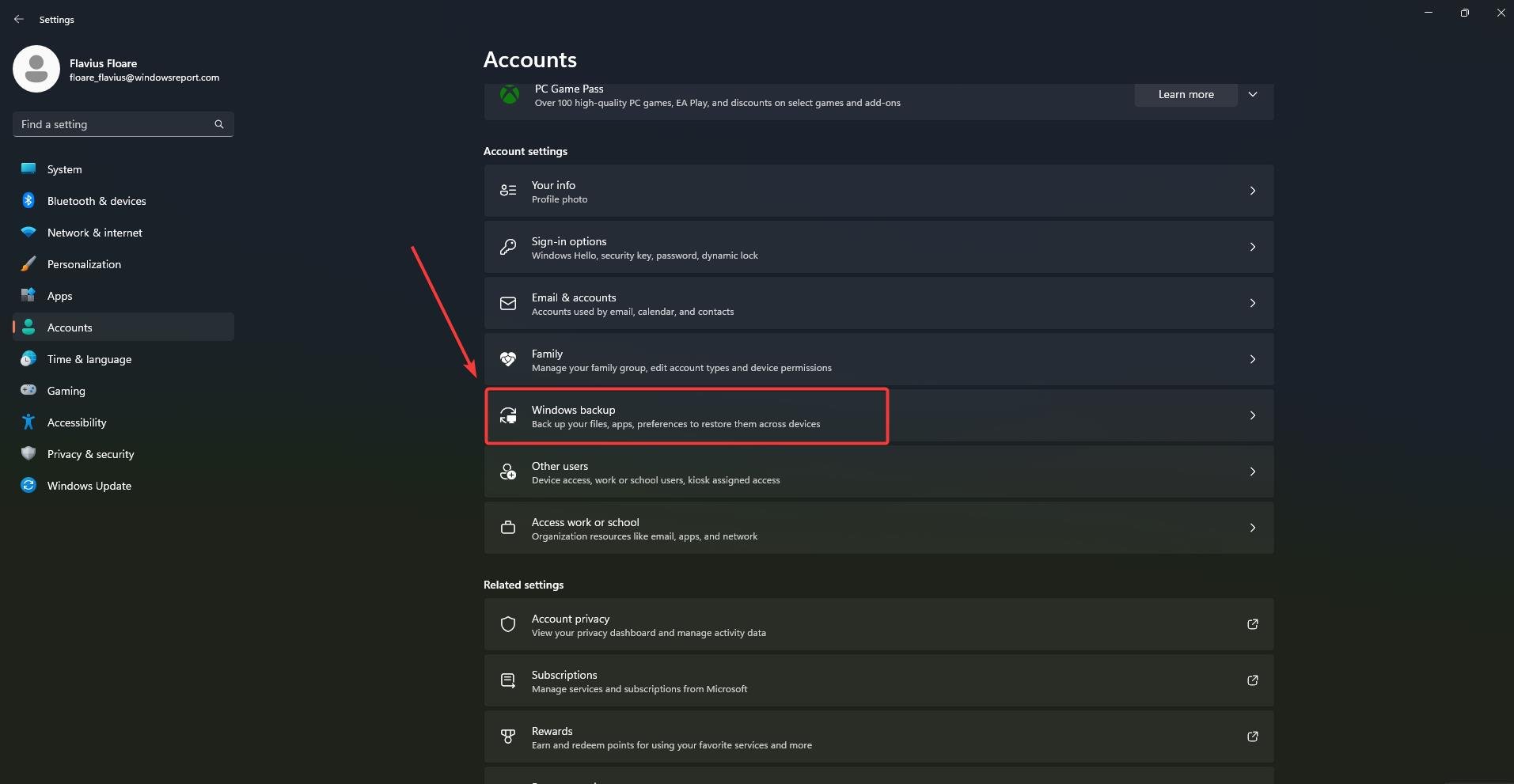Expand the PC Game Pass dropdown chevron

[x=1253, y=94]
